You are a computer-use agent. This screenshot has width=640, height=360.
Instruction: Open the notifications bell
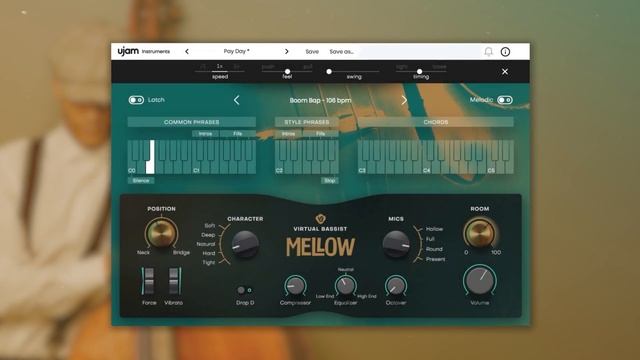click(488, 52)
